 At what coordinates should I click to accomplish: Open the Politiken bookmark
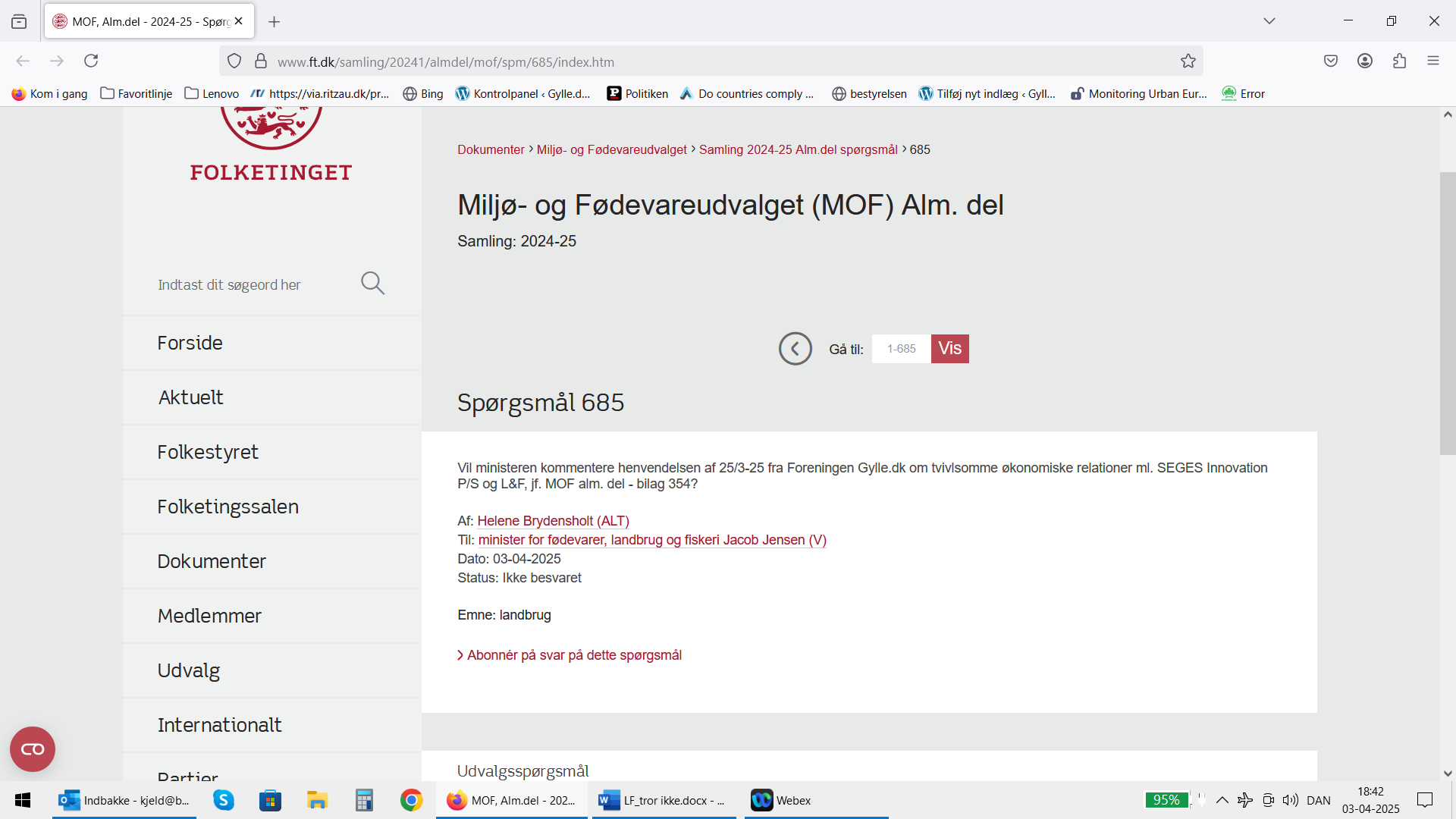pyautogui.click(x=638, y=93)
